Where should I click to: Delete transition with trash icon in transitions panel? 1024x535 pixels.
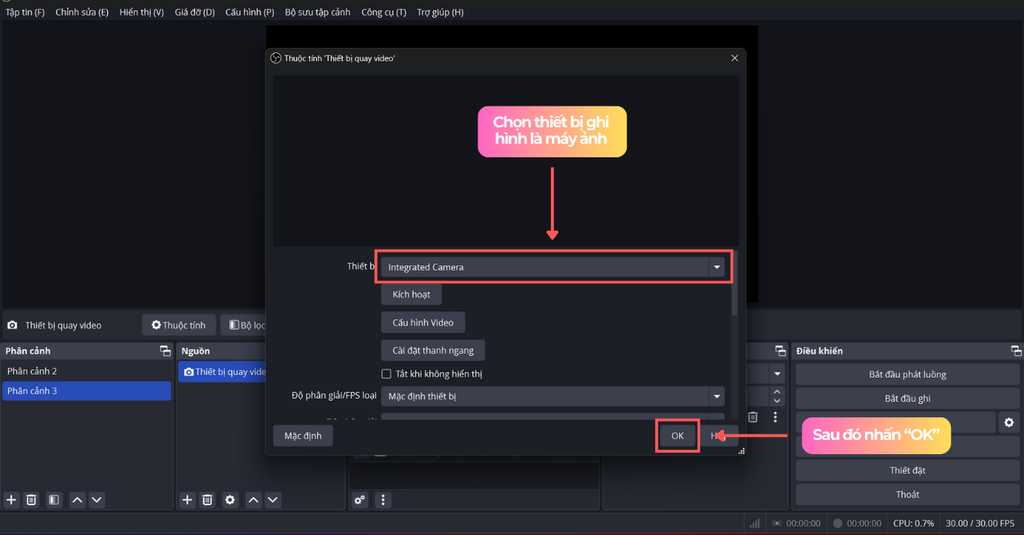pyautogui.click(x=752, y=417)
